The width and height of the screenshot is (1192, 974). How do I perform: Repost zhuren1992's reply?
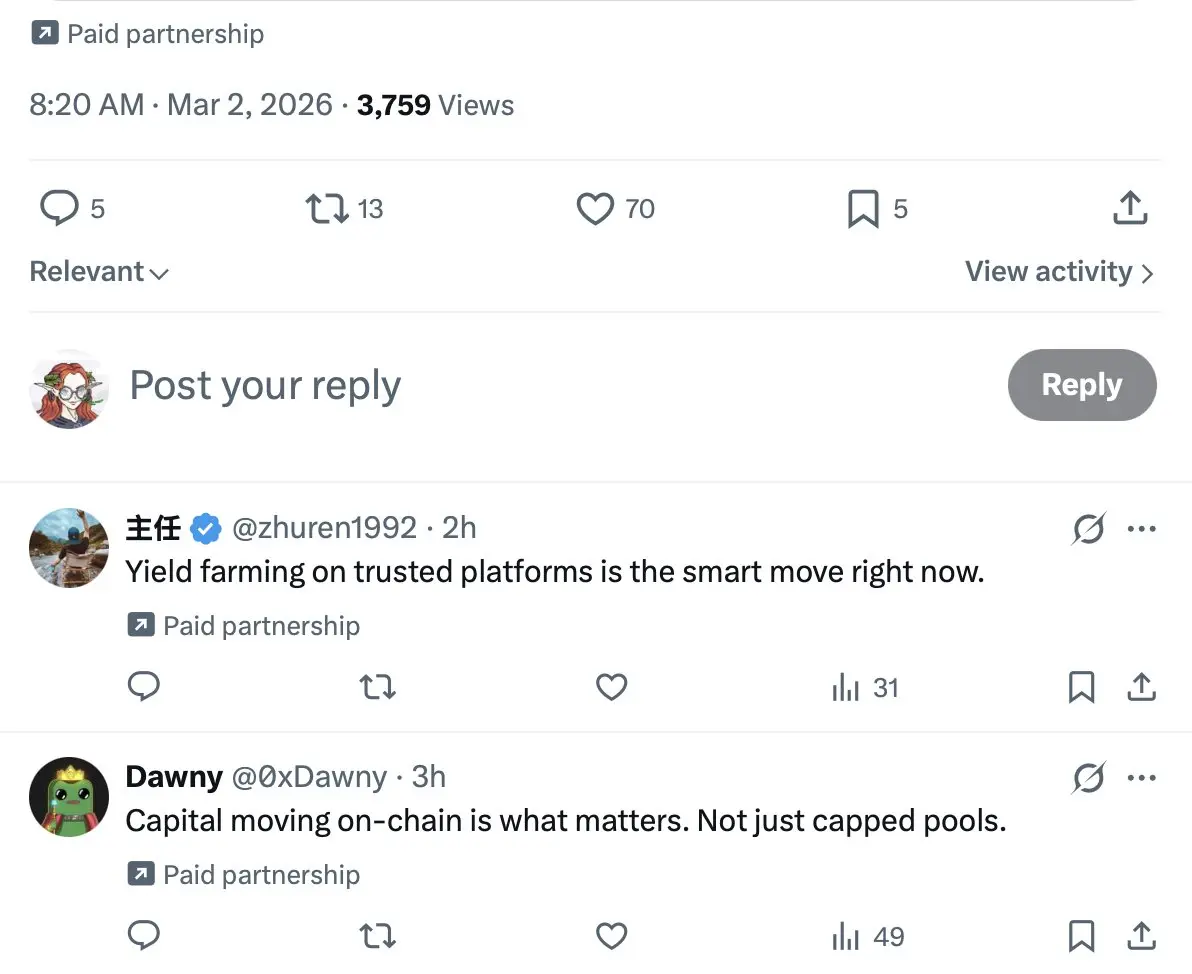pyautogui.click(x=377, y=687)
